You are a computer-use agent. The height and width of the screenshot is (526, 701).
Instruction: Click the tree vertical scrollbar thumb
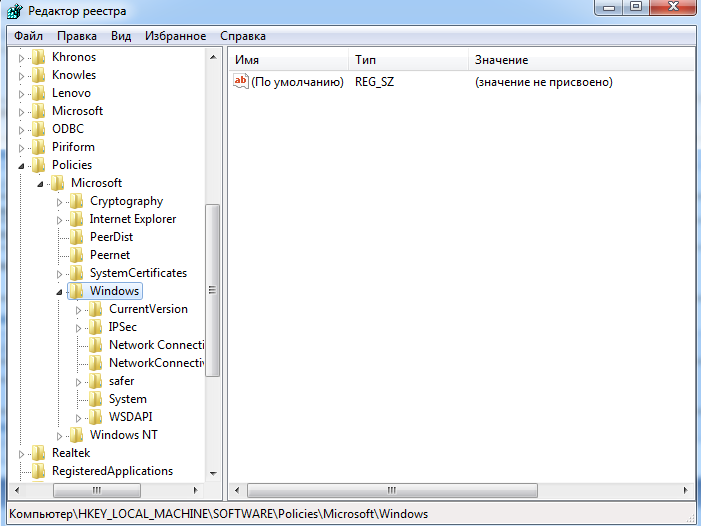(x=213, y=290)
